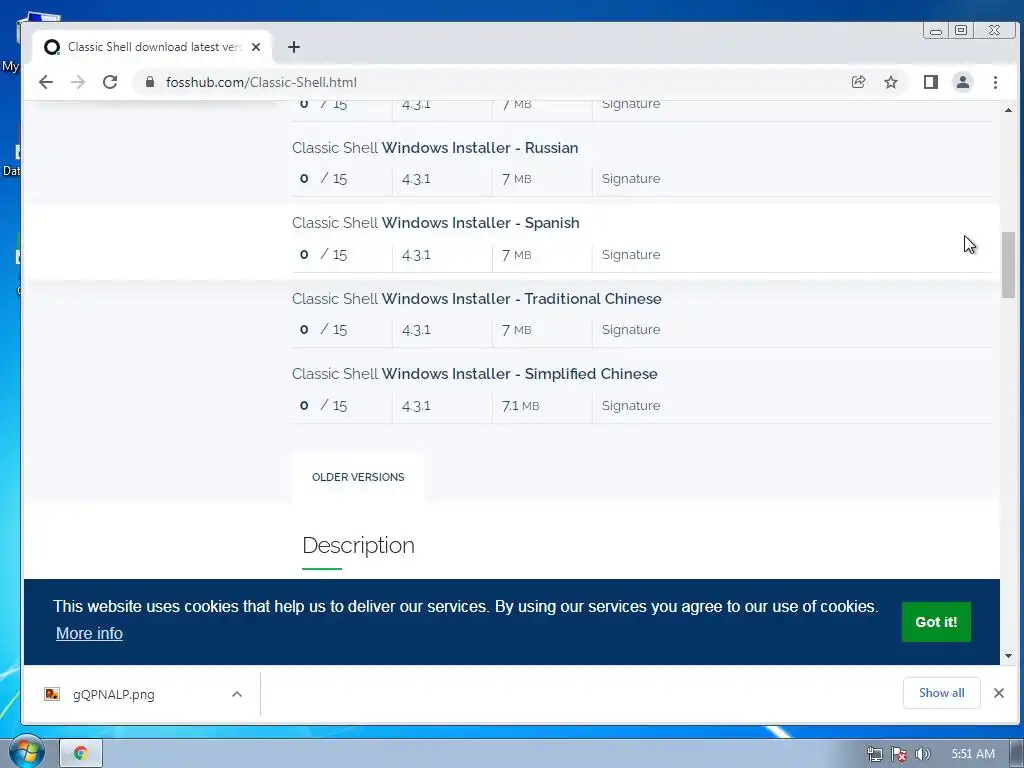Click Traditional Chinese version 4.3.1
Image resolution: width=1024 pixels, height=768 pixels.
click(416, 330)
